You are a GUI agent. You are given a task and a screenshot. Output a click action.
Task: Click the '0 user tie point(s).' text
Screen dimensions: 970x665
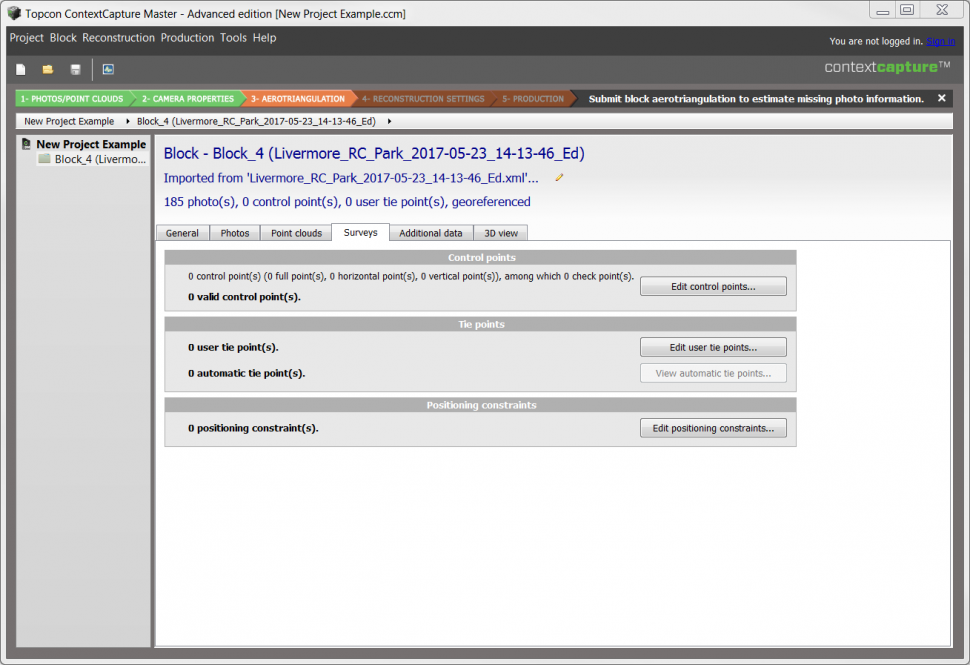[x=233, y=348]
